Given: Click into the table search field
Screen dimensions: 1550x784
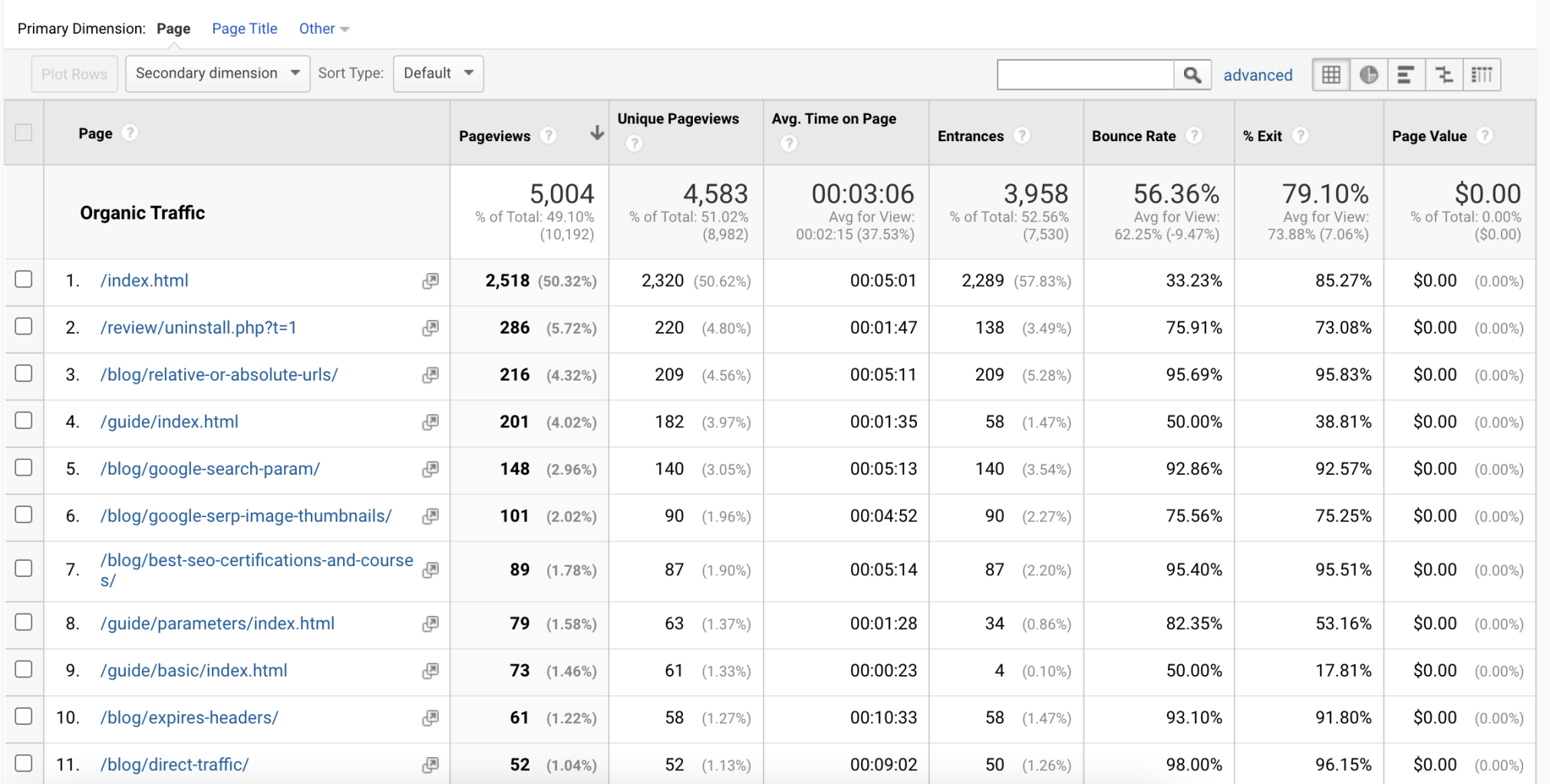Looking at the screenshot, I should (x=1085, y=74).
